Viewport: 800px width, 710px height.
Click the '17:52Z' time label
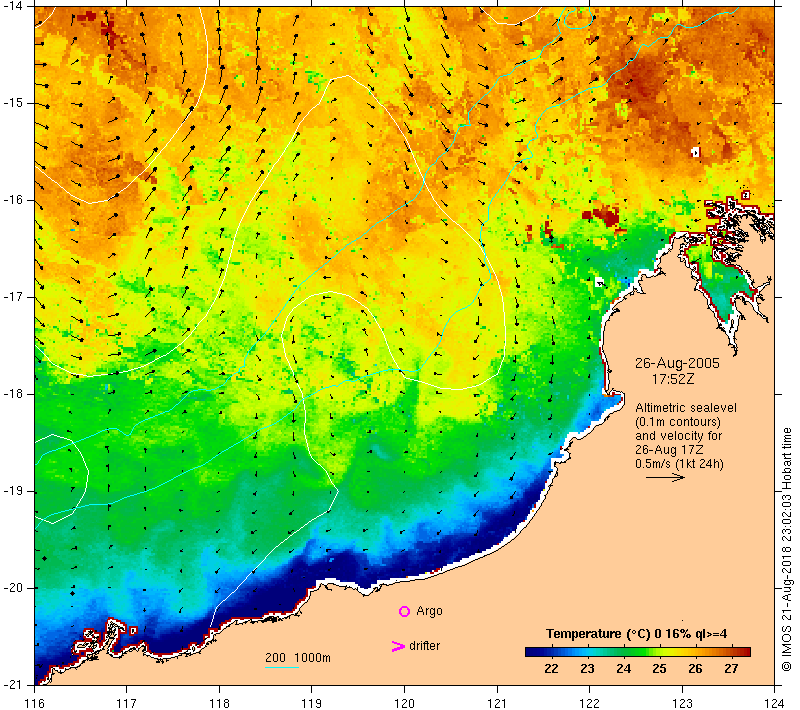[x=672, y=379]
